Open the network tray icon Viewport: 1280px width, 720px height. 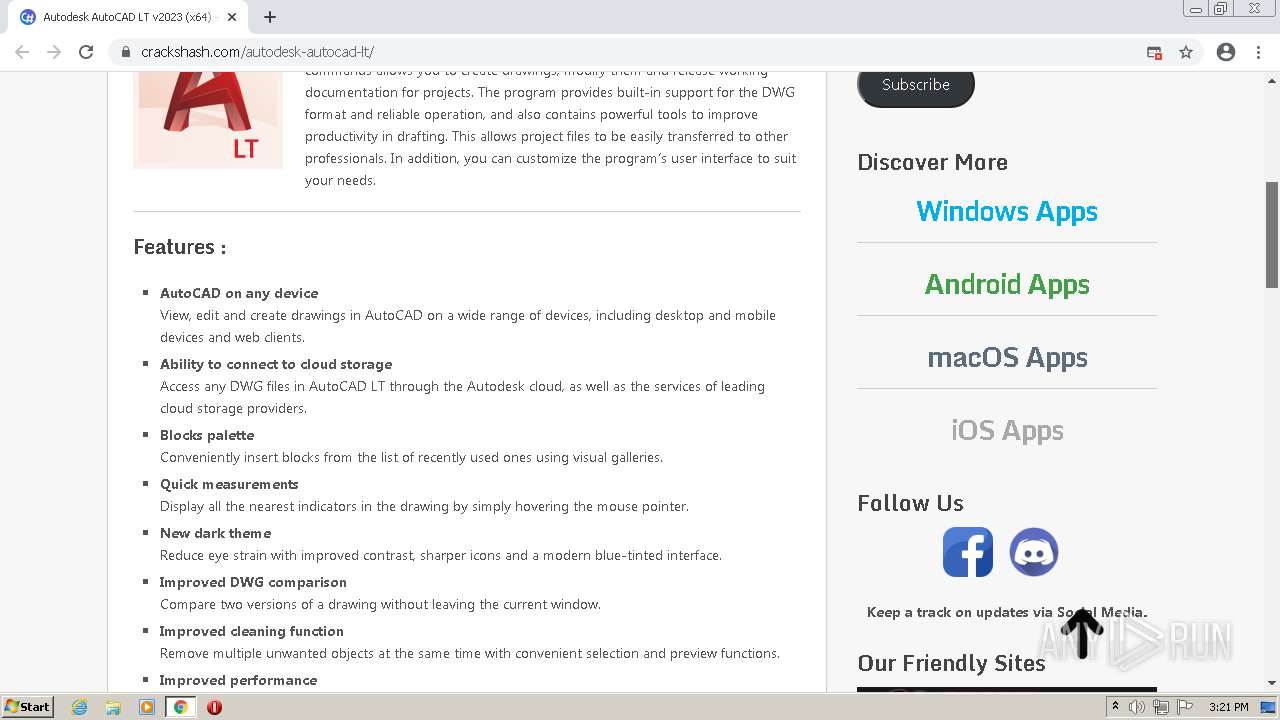(x=1161, y=707)
